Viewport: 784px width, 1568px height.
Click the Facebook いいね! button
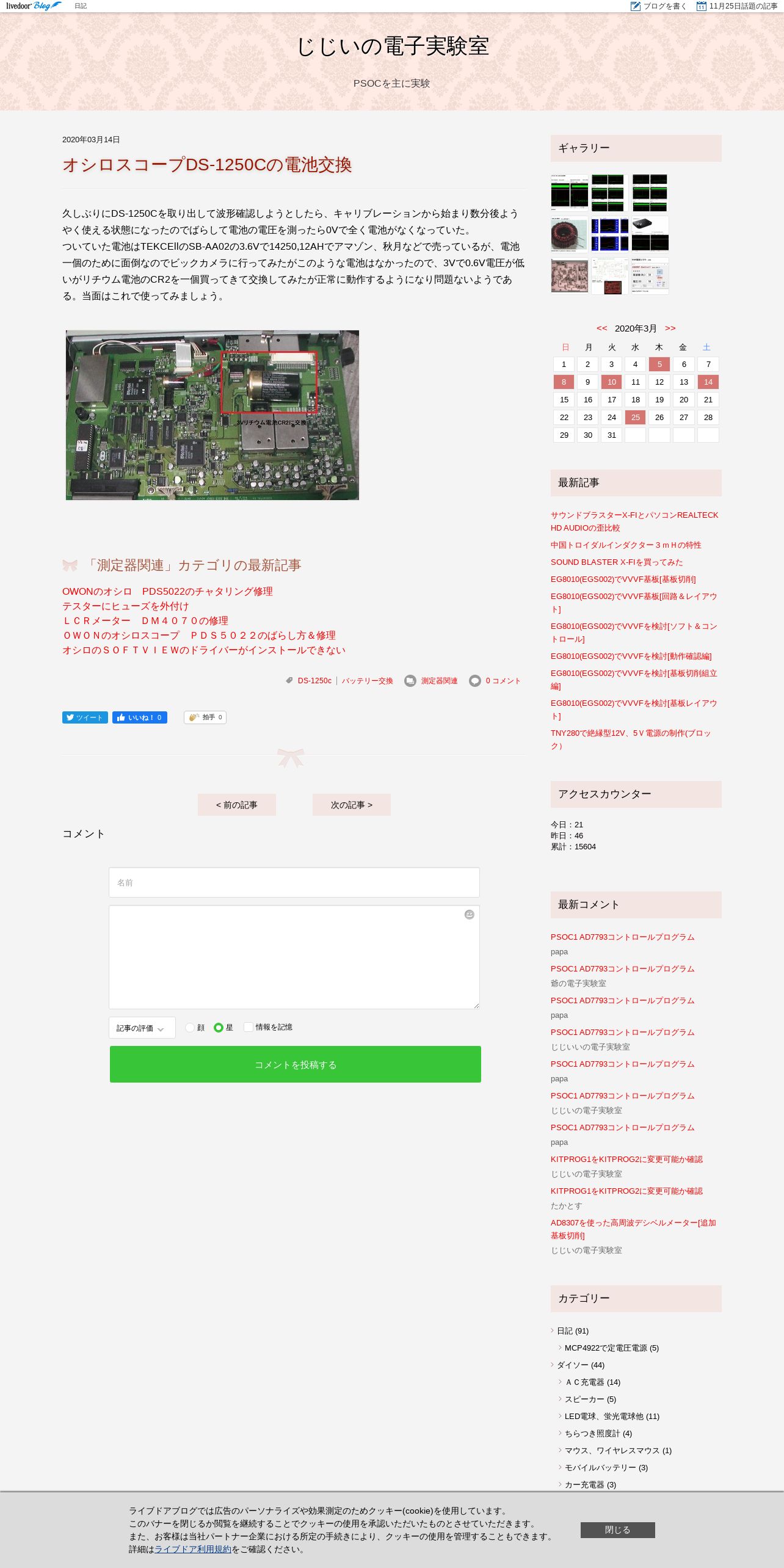140,717
